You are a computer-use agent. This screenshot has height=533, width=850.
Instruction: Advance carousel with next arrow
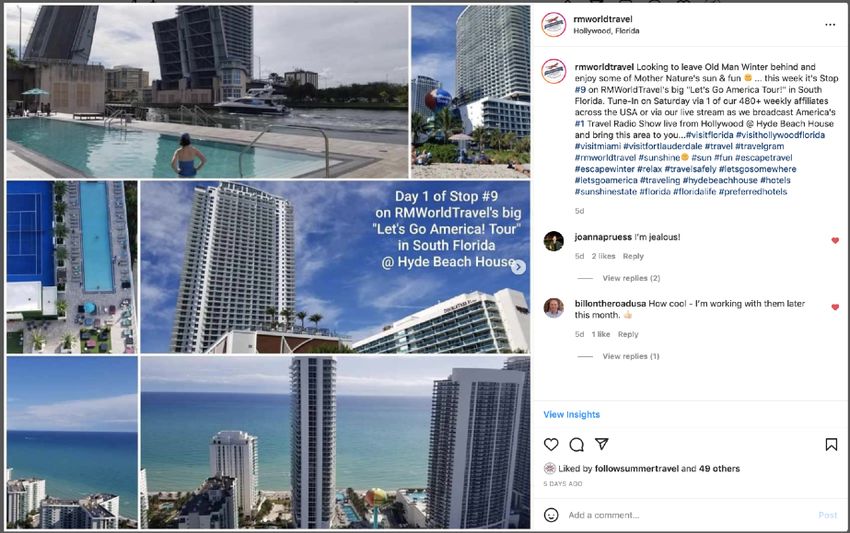point(518,267)
